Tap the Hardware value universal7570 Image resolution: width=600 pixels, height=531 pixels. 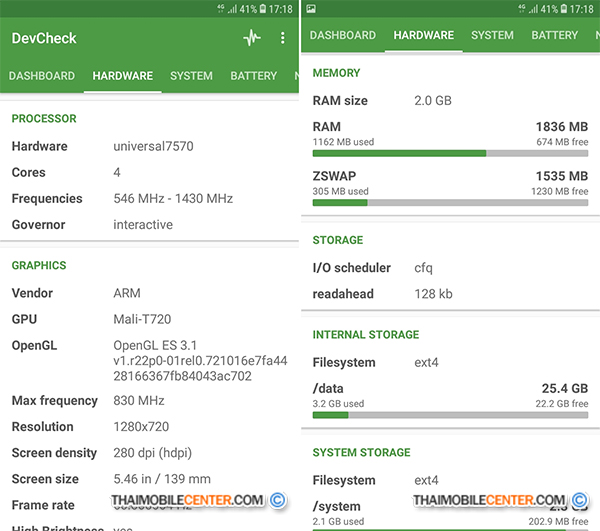coord(153,146)
